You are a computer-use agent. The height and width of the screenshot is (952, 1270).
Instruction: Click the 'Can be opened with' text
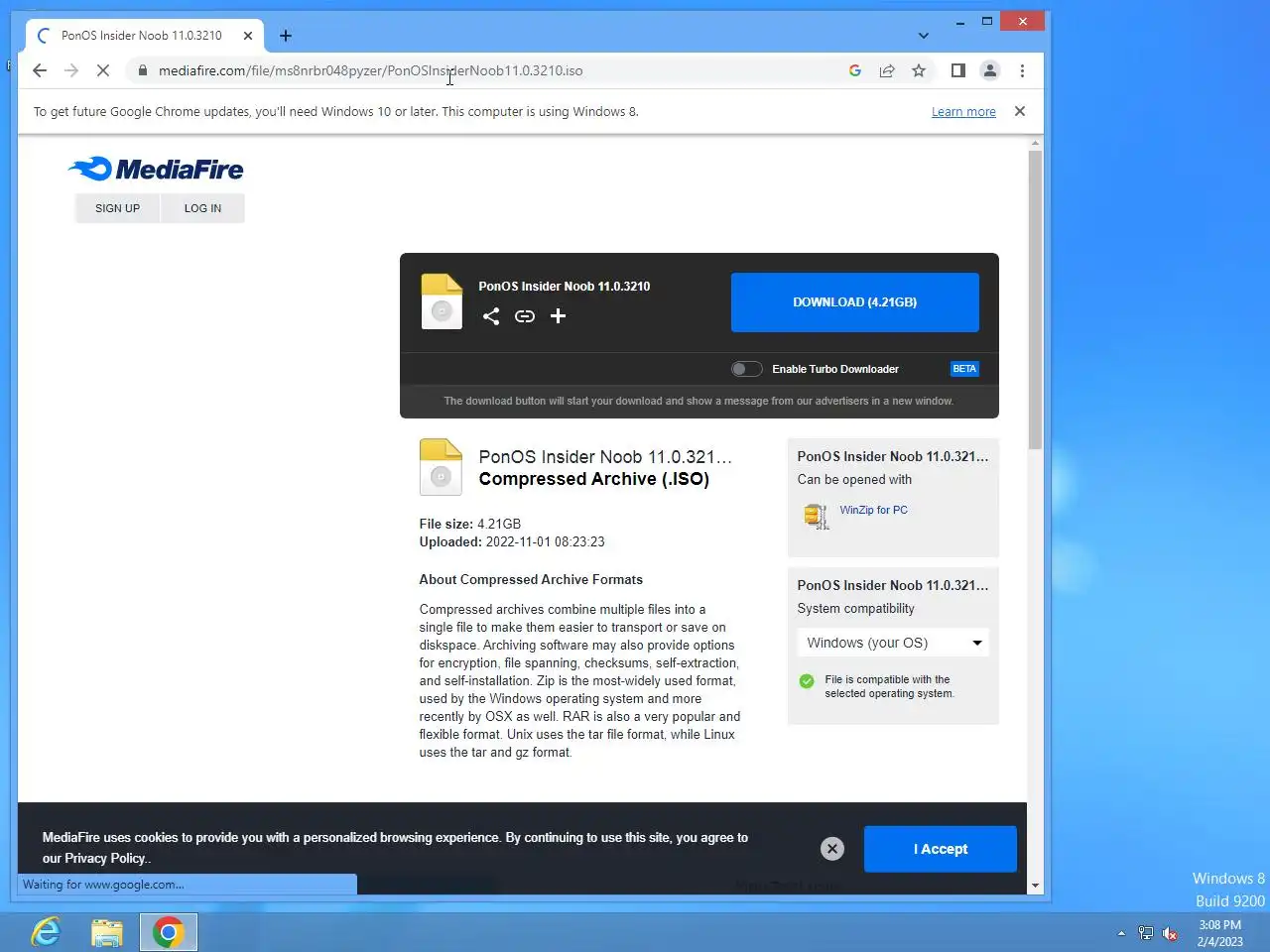tap(854, 479)
